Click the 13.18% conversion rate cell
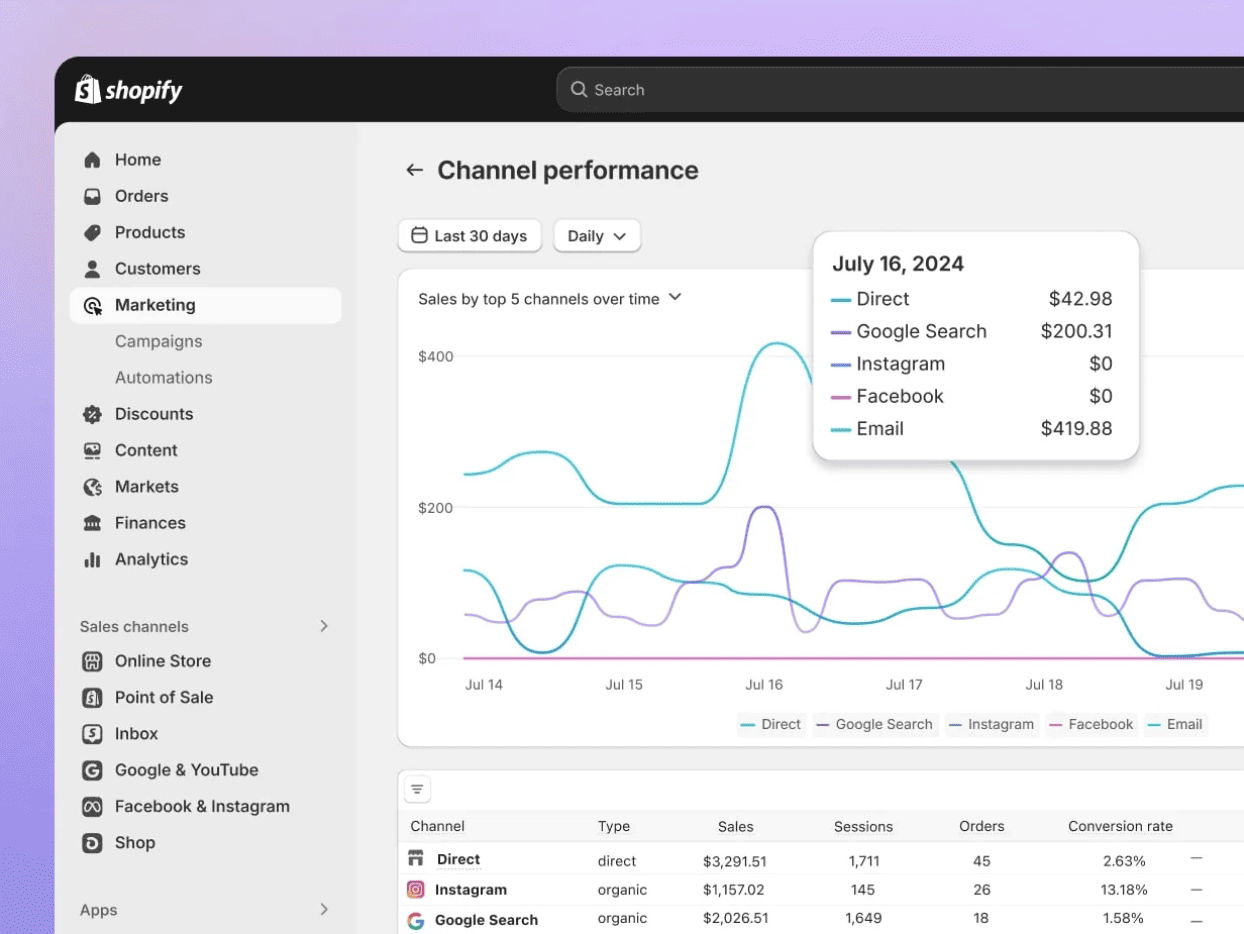 (x=1123, y=890)
